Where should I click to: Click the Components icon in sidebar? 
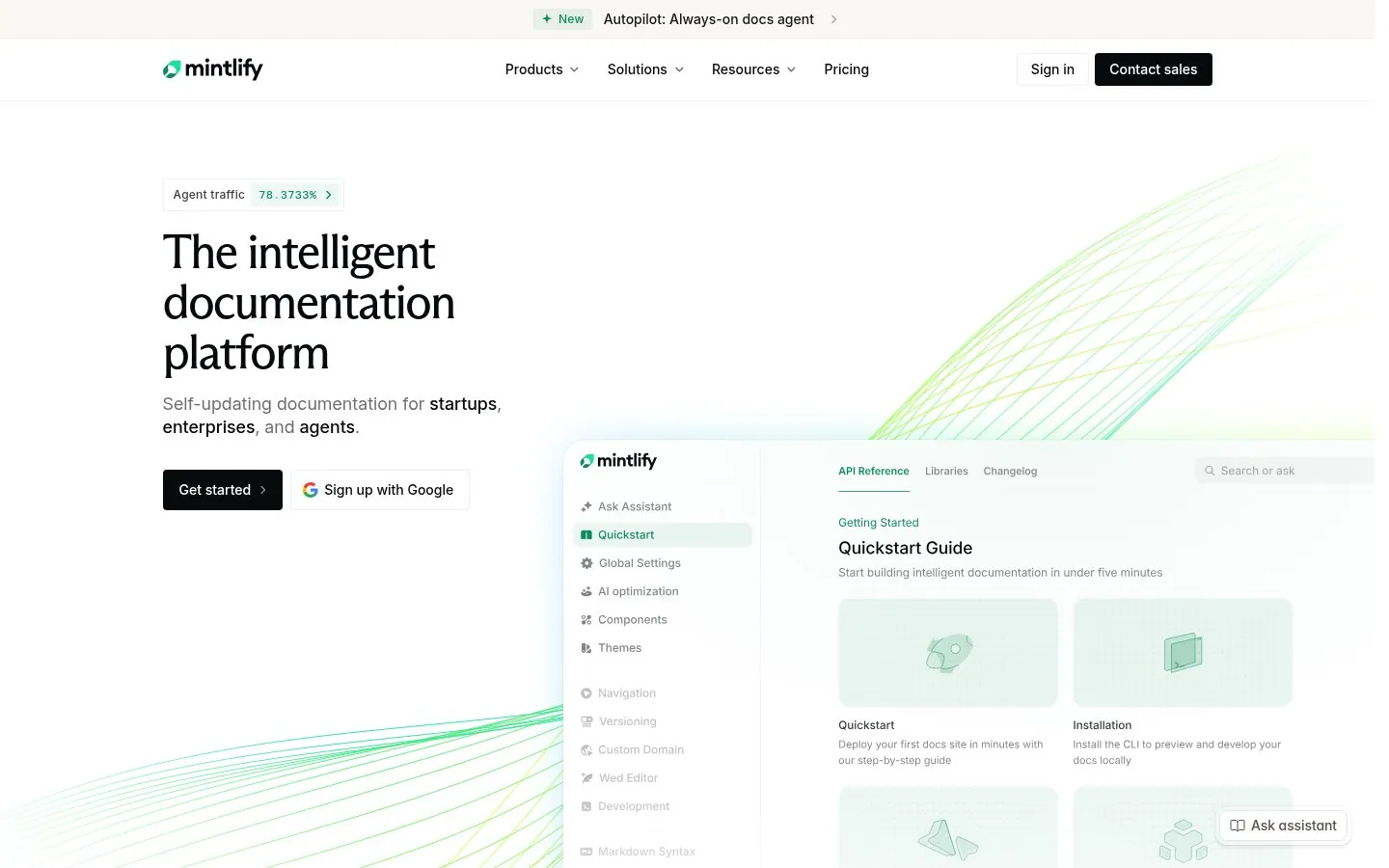pos(586,620)
